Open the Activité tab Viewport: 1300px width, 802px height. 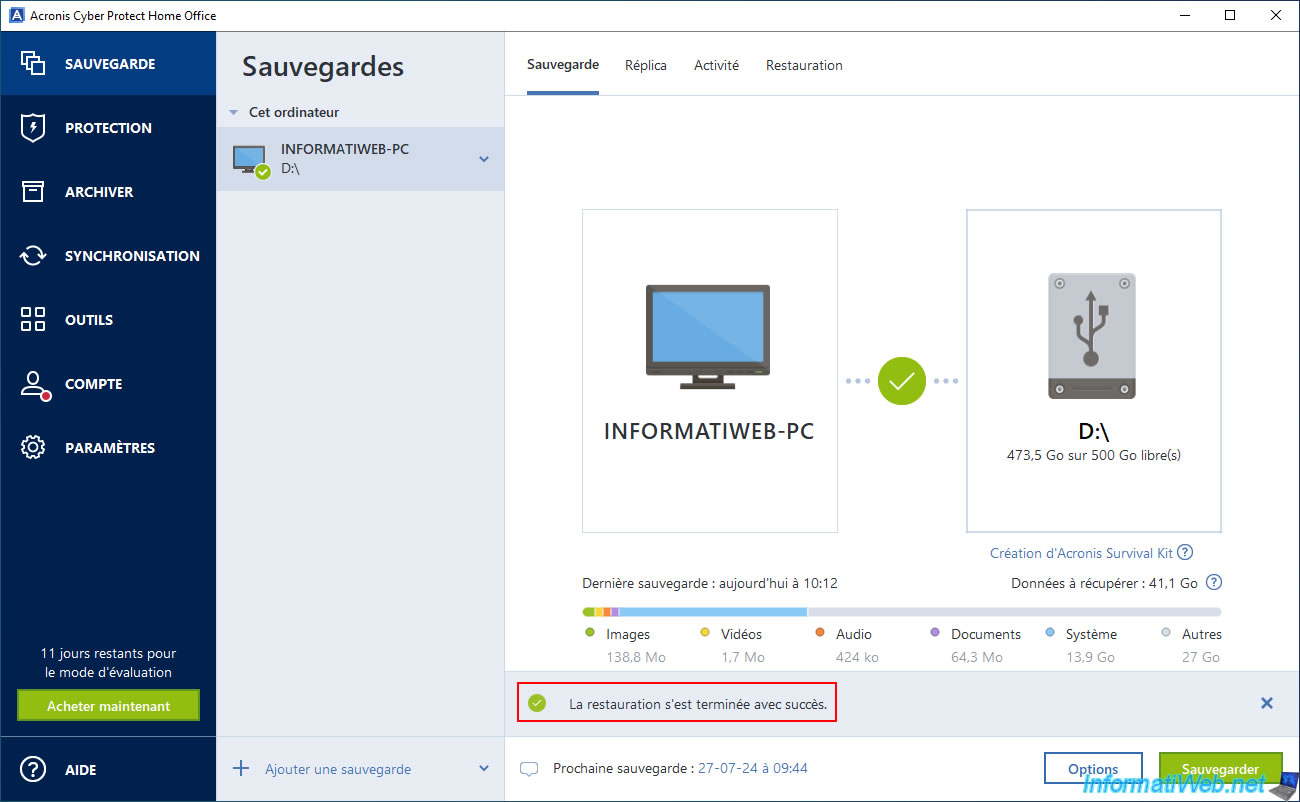click(716, 65)
